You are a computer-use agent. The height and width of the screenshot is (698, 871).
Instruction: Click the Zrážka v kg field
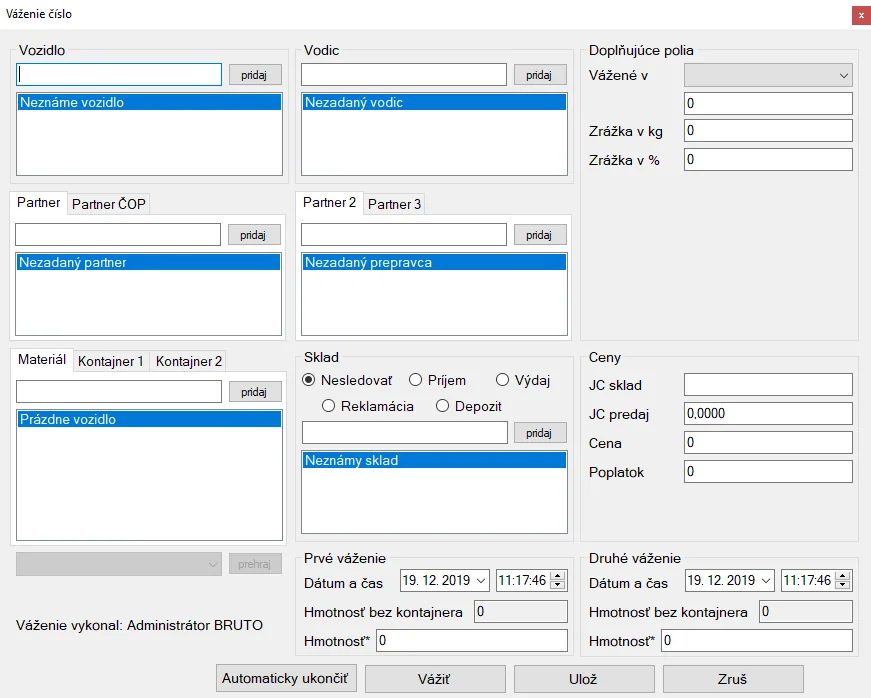point(768,130)
